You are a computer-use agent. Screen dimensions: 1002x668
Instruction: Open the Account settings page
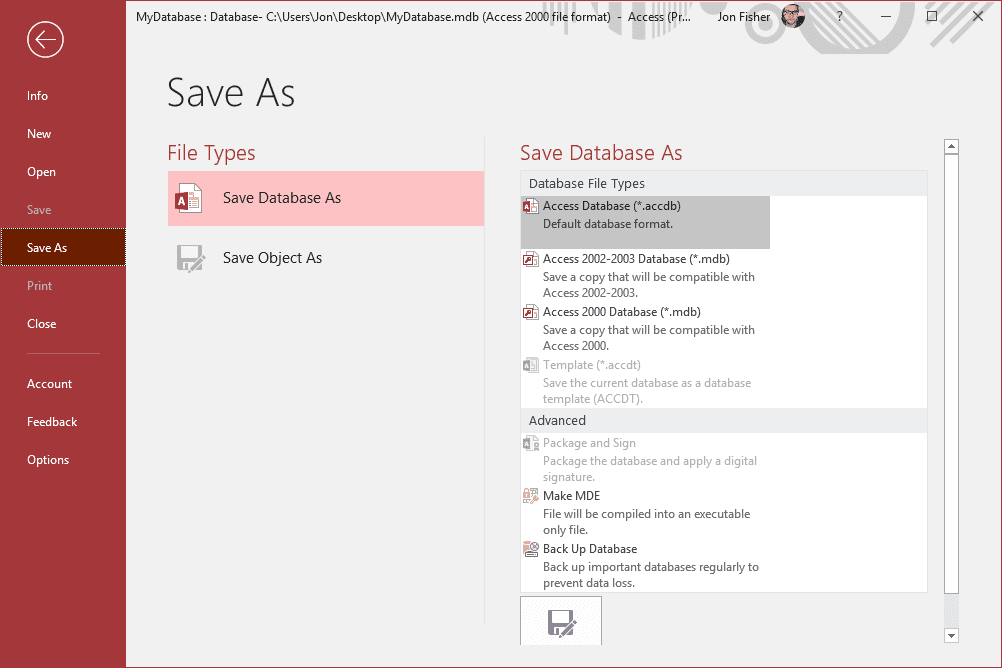(x=50, y=384)
